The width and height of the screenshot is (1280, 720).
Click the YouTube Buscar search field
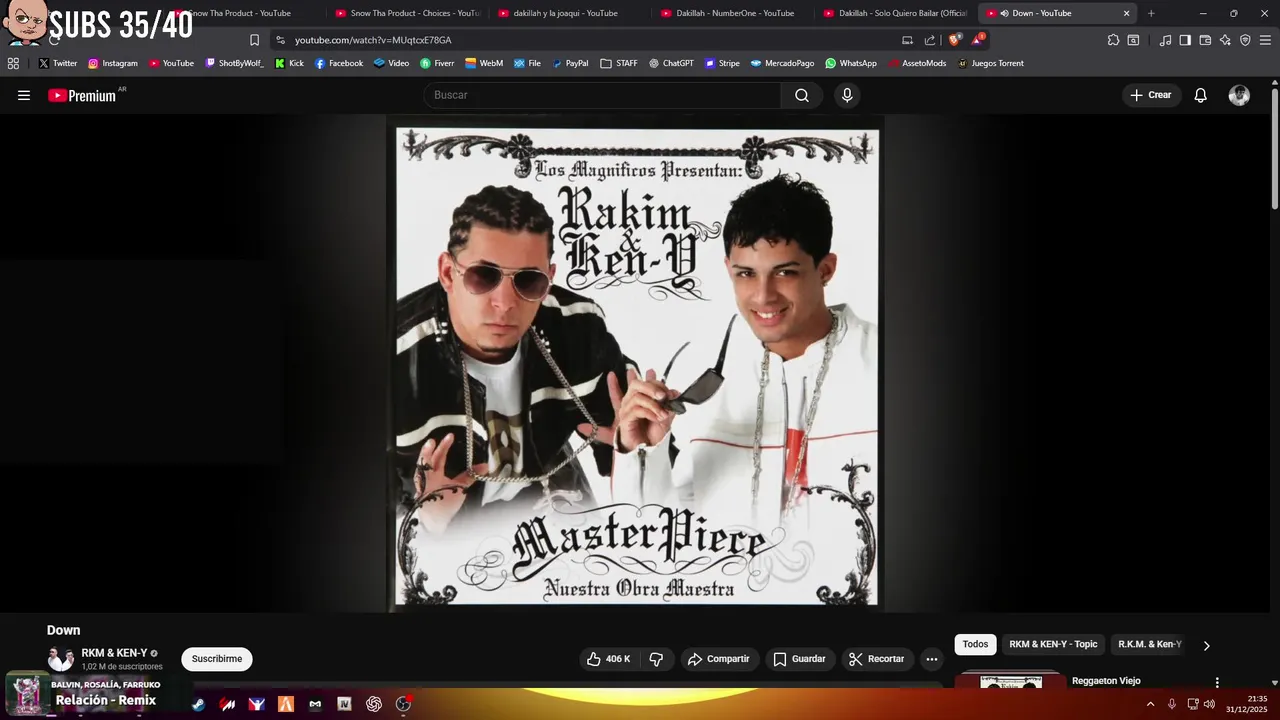602,95
